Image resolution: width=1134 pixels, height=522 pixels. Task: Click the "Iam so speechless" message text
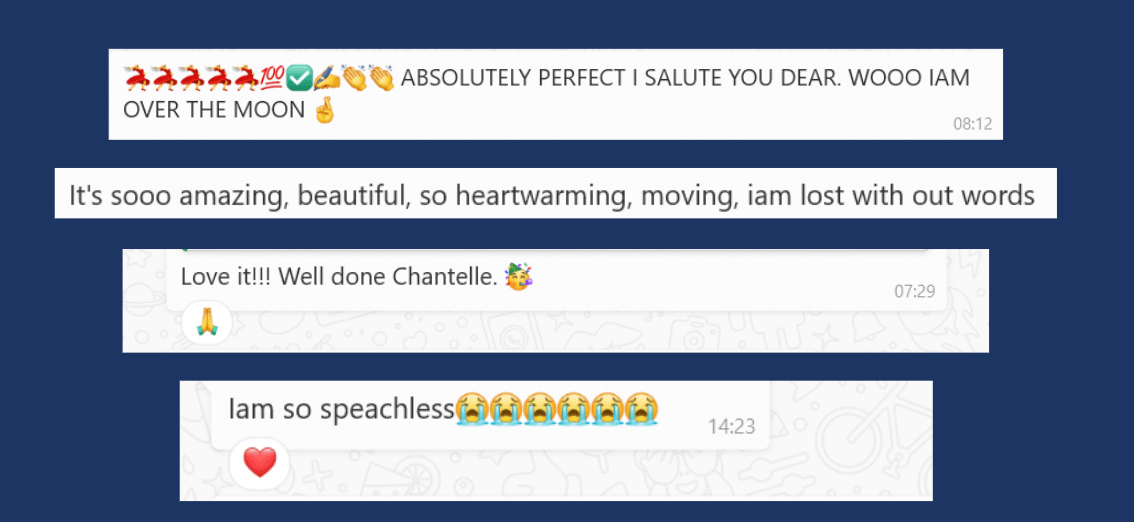(x=341, y=409)
